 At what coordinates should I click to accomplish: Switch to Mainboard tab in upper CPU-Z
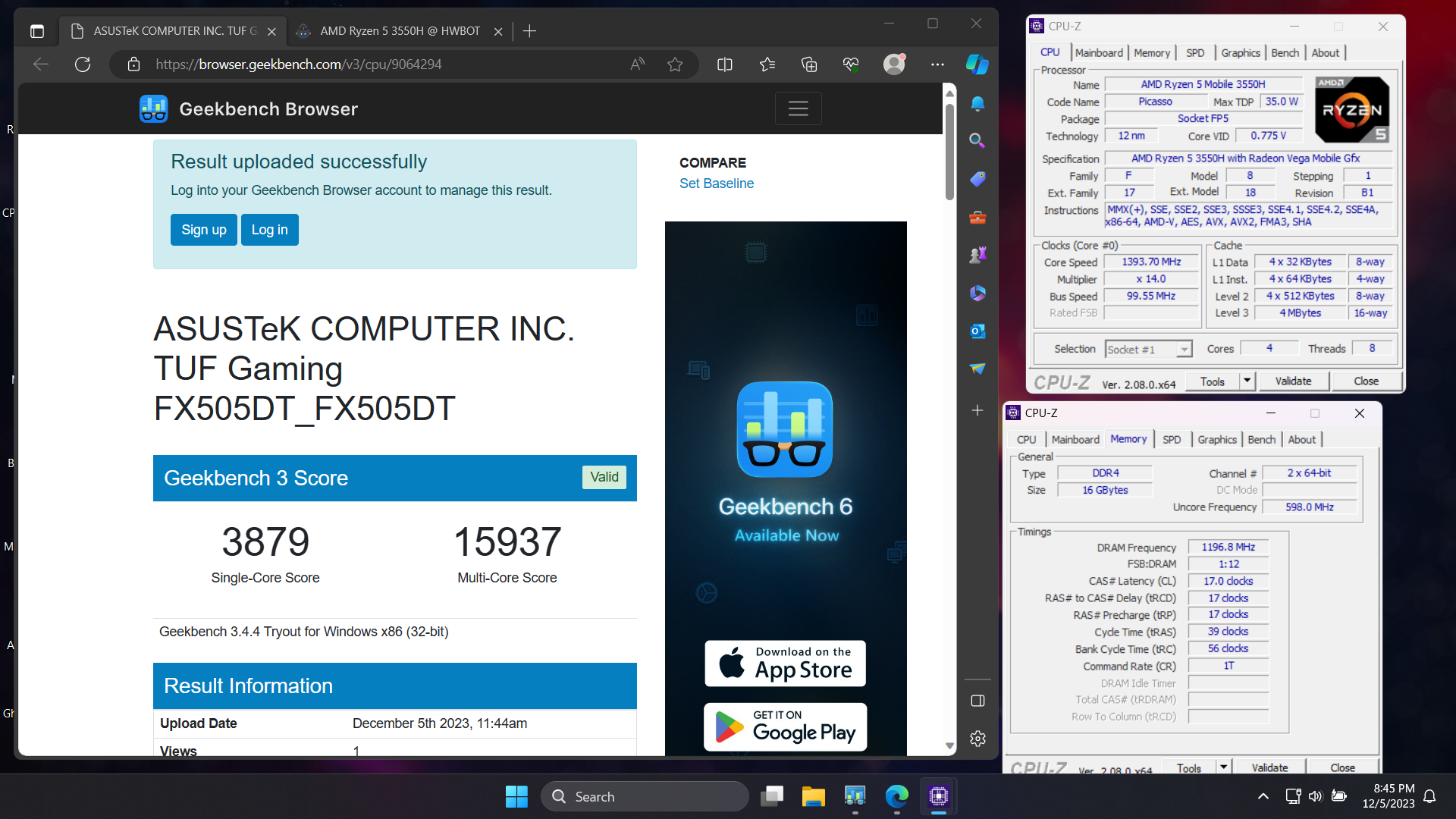pos(1099,52)
